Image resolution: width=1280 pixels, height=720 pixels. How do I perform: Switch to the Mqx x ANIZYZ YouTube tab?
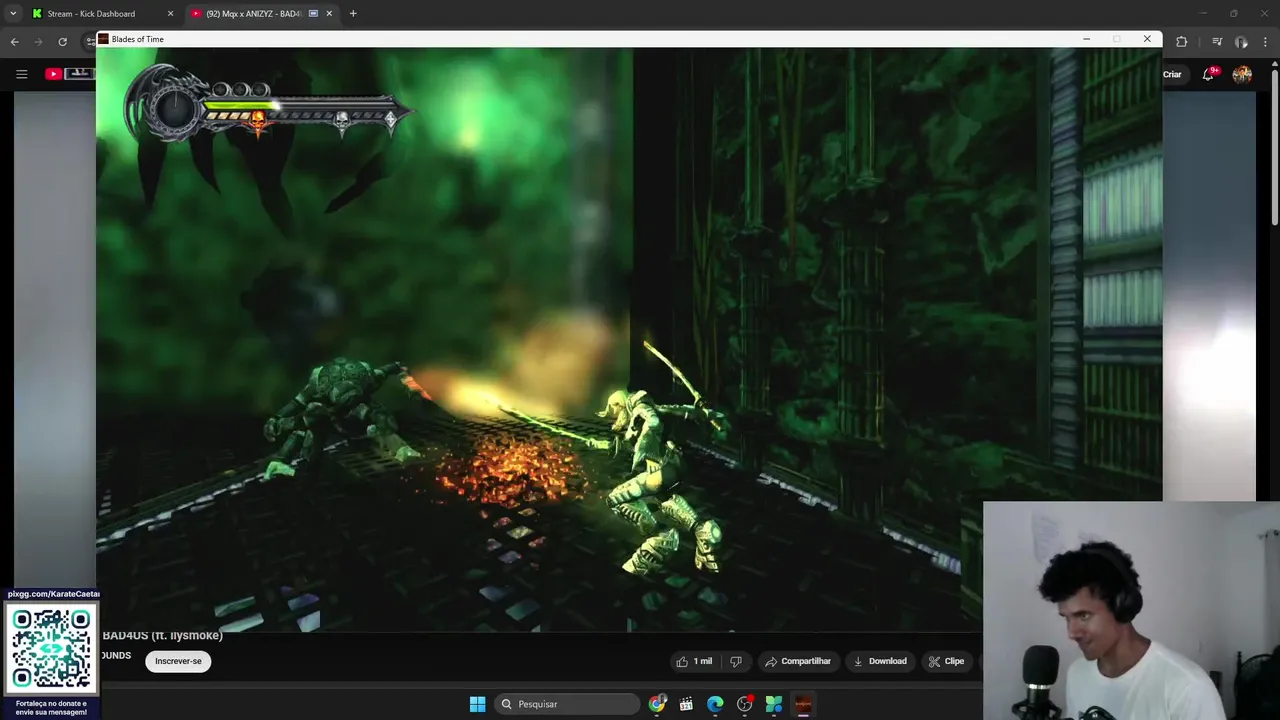click(262, 14)
